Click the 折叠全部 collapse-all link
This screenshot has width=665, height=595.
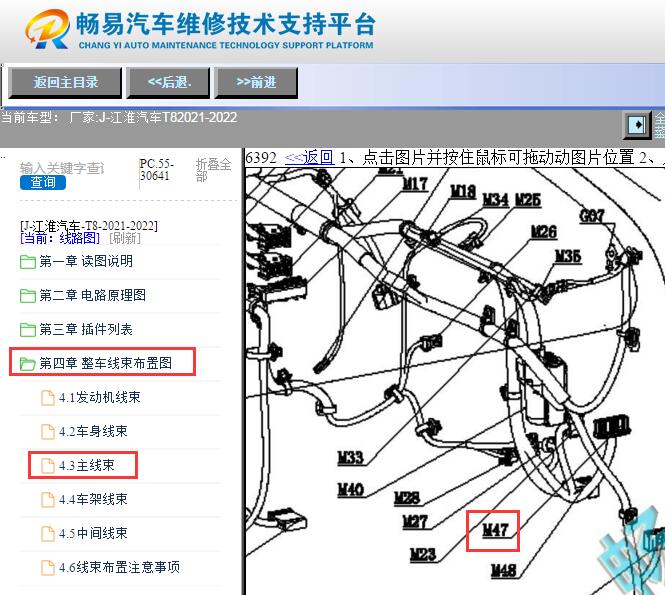213,170
